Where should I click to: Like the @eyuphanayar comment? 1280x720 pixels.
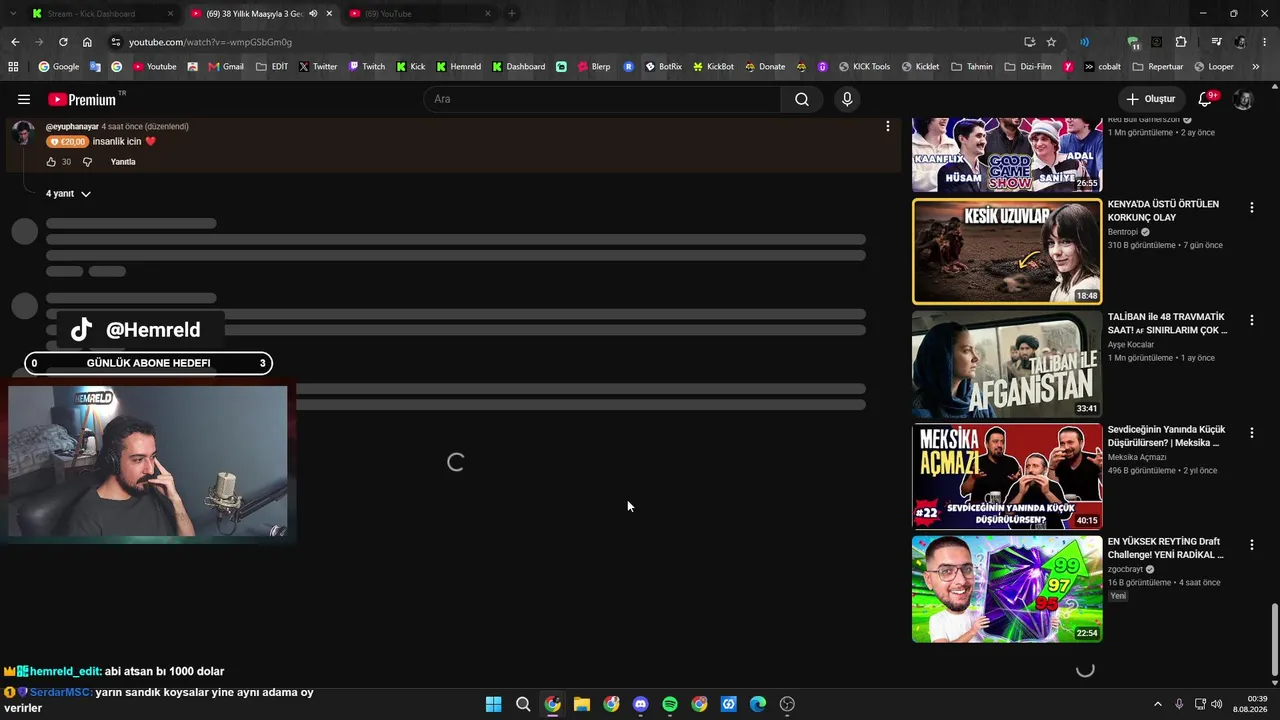click(x=51, y=162)
